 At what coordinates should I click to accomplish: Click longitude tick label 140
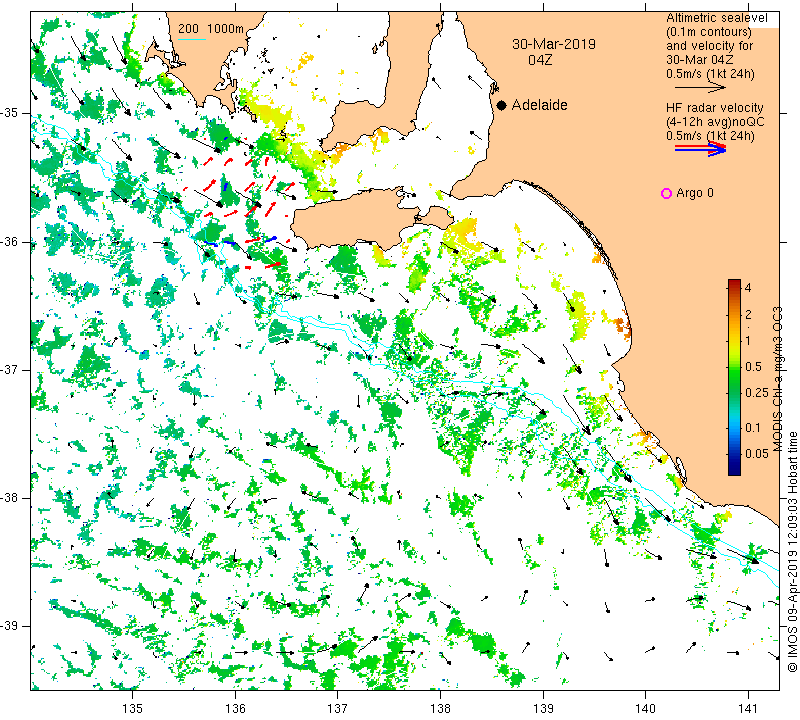[x=645, y=709]
